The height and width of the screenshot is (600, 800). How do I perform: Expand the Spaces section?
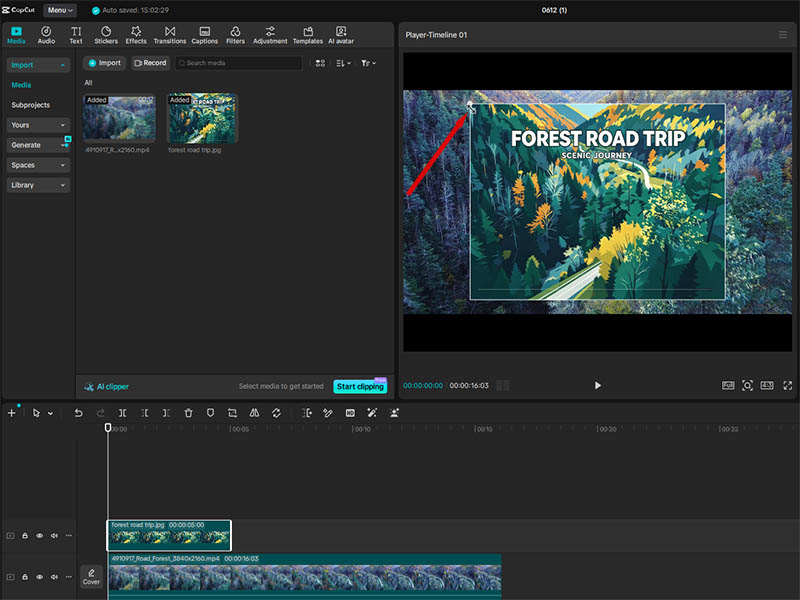(38, 165)
